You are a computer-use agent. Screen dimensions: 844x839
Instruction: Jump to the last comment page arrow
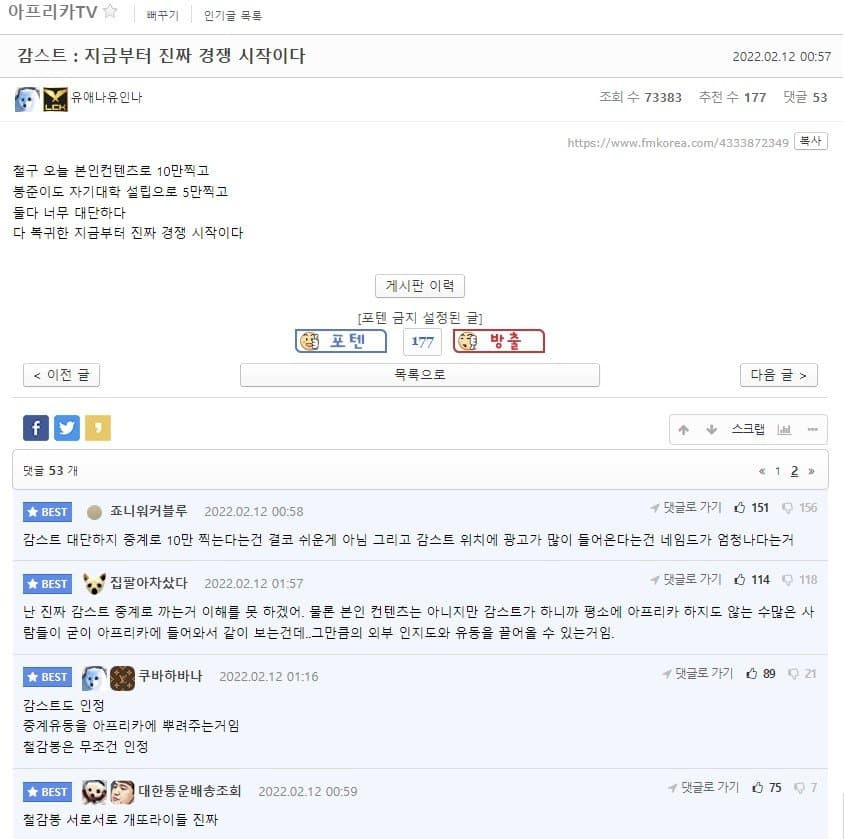coord(811,471)
